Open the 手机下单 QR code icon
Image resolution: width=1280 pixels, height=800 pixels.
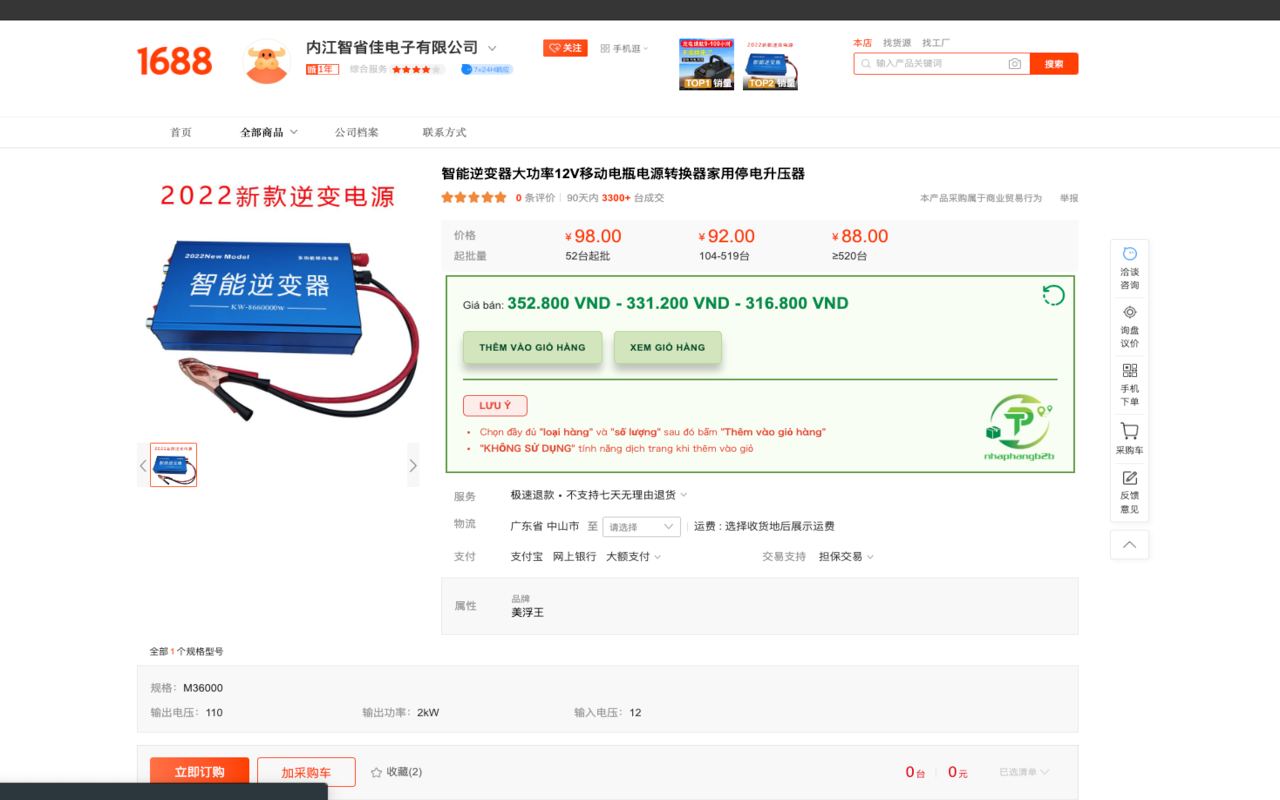[1129, 379]
